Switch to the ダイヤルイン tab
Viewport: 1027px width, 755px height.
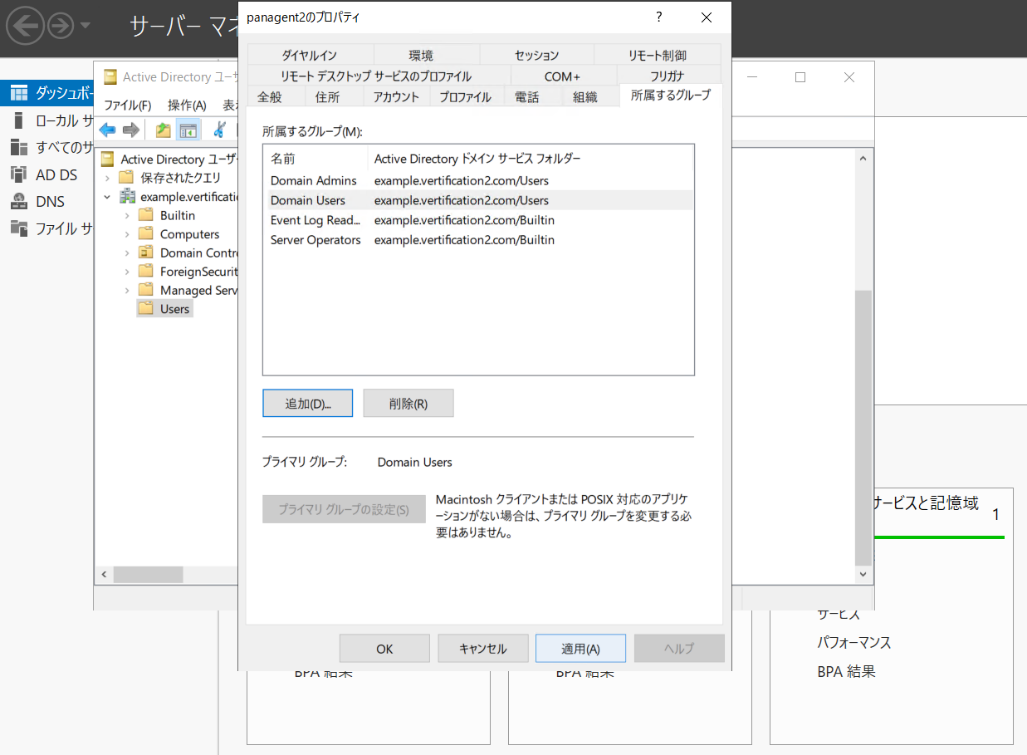tap(310, 56)
